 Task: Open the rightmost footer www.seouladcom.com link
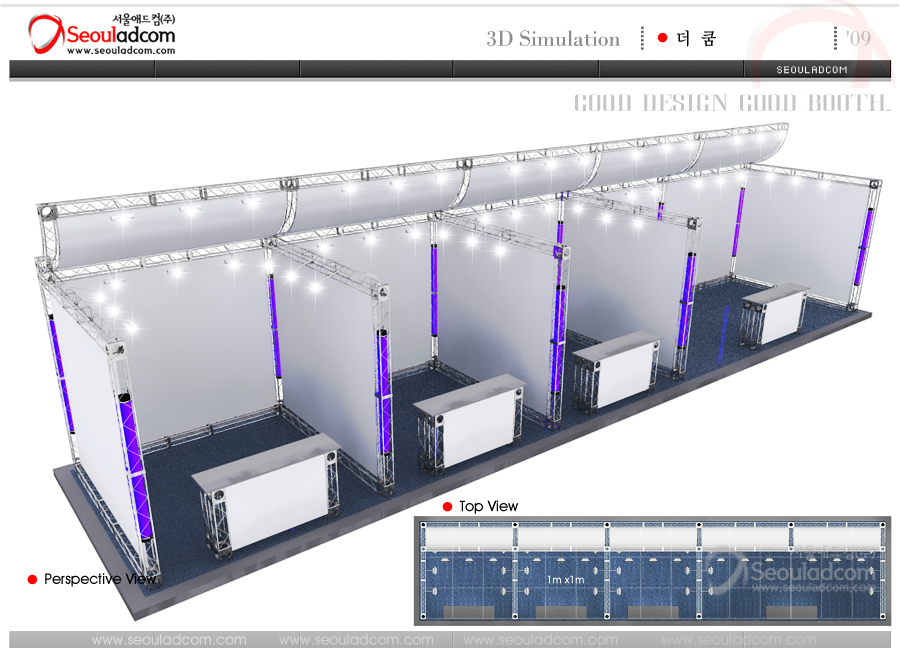738,640
